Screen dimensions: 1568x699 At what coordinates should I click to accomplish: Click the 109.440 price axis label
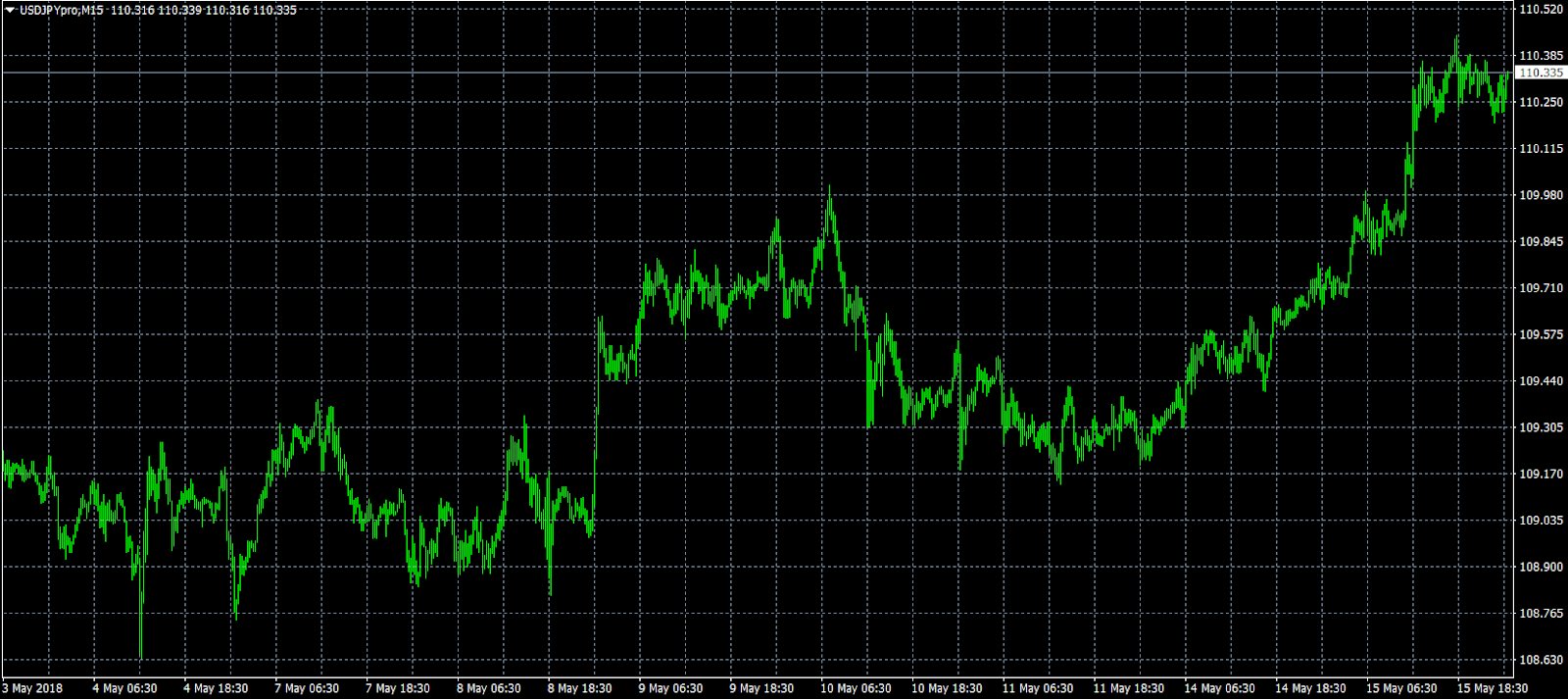click(1541, 381)
